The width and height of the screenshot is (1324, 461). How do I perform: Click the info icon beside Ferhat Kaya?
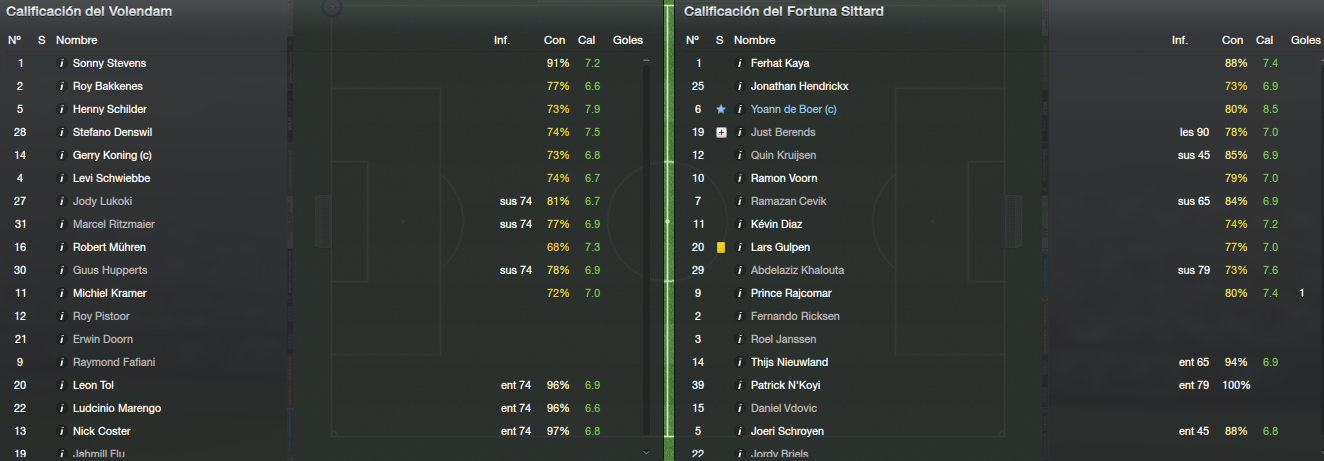point(740,64)
